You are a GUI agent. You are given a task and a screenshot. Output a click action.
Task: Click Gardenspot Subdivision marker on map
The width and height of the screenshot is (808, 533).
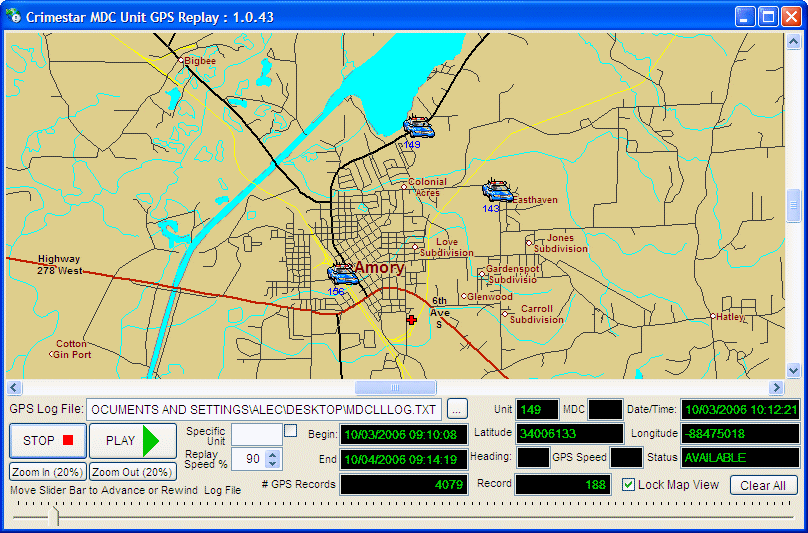[x=482, y=274]
